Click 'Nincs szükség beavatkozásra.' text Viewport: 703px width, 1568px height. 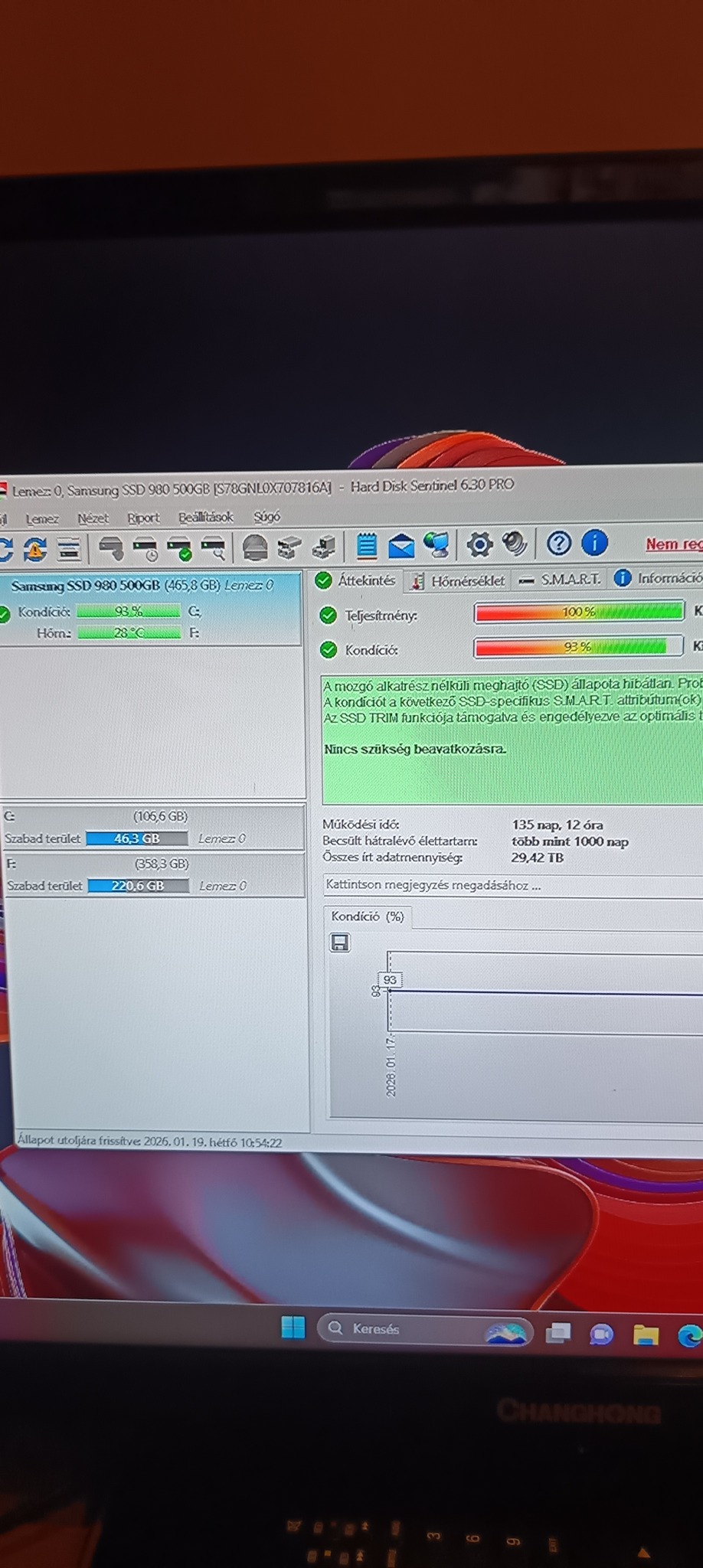(x=415, y=749)
